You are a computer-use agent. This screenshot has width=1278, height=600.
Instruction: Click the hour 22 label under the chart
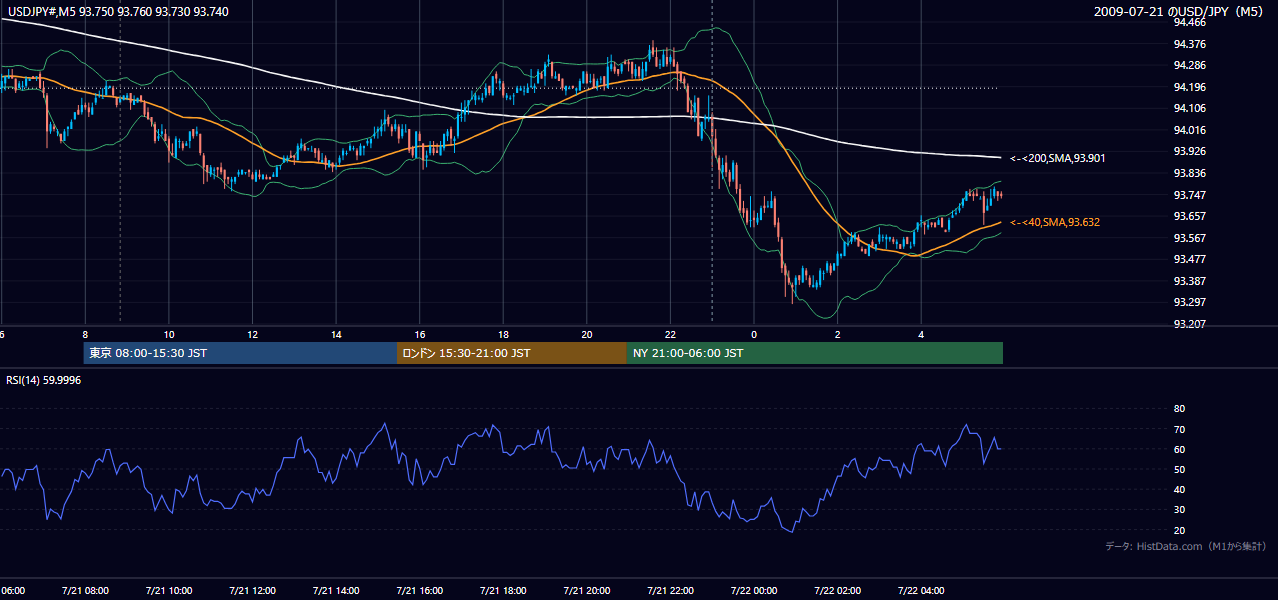670,334
